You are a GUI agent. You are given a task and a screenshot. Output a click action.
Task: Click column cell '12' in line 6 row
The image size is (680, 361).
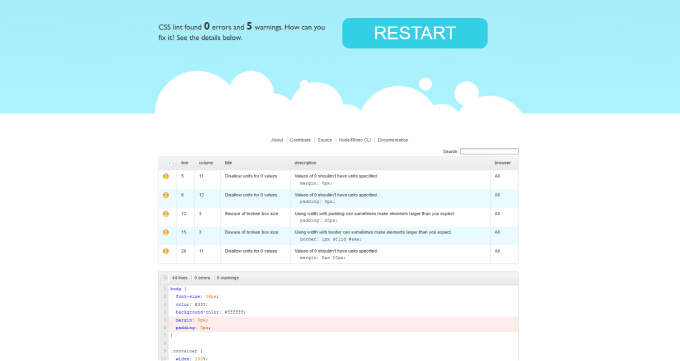point(201,195)
